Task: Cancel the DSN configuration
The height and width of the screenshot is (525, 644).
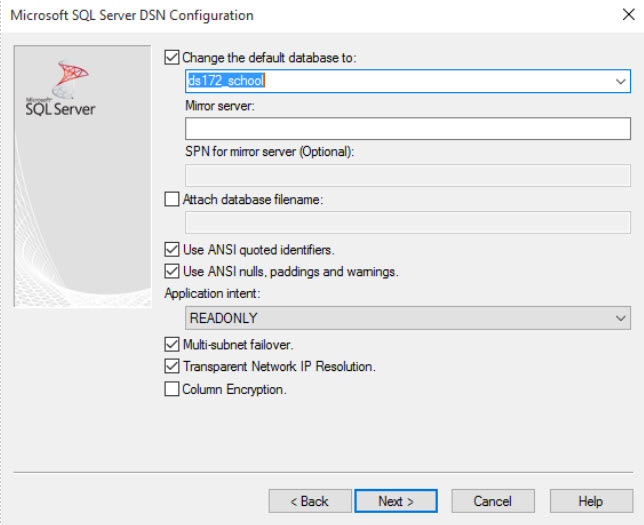Action: [x=493, y=501]
